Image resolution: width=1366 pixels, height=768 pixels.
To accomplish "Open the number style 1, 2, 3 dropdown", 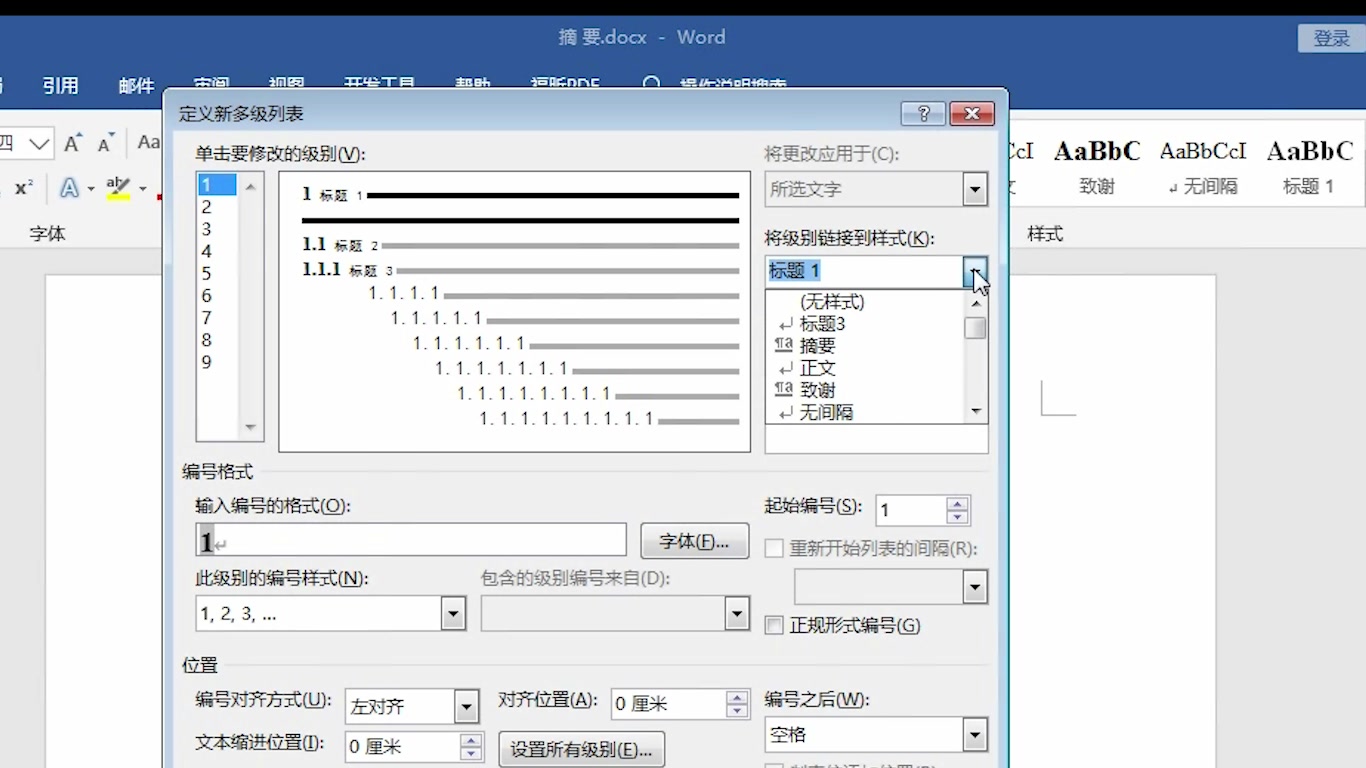I will pos(453,613).
